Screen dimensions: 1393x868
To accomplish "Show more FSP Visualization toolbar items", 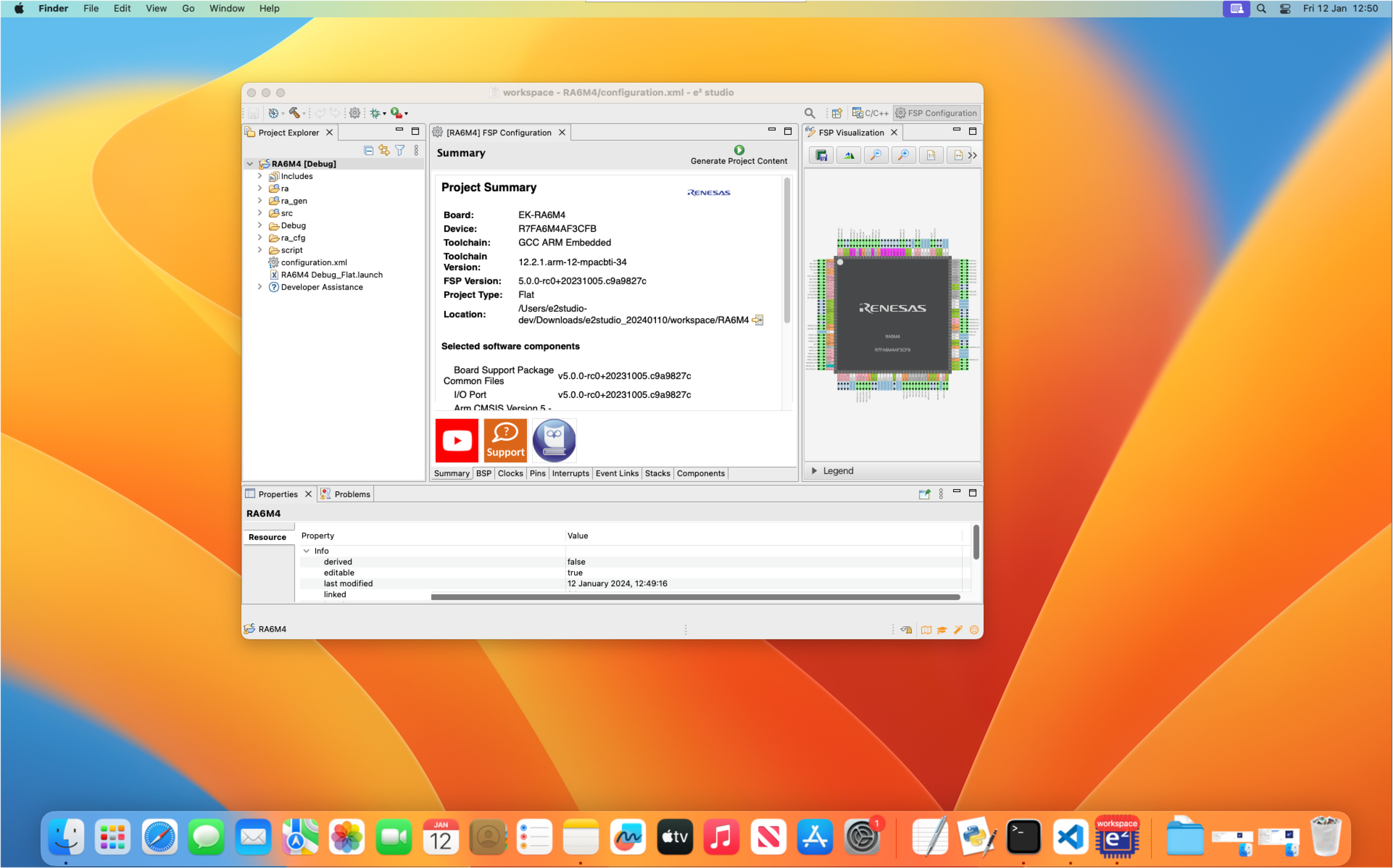I will [x=973, y=155].
